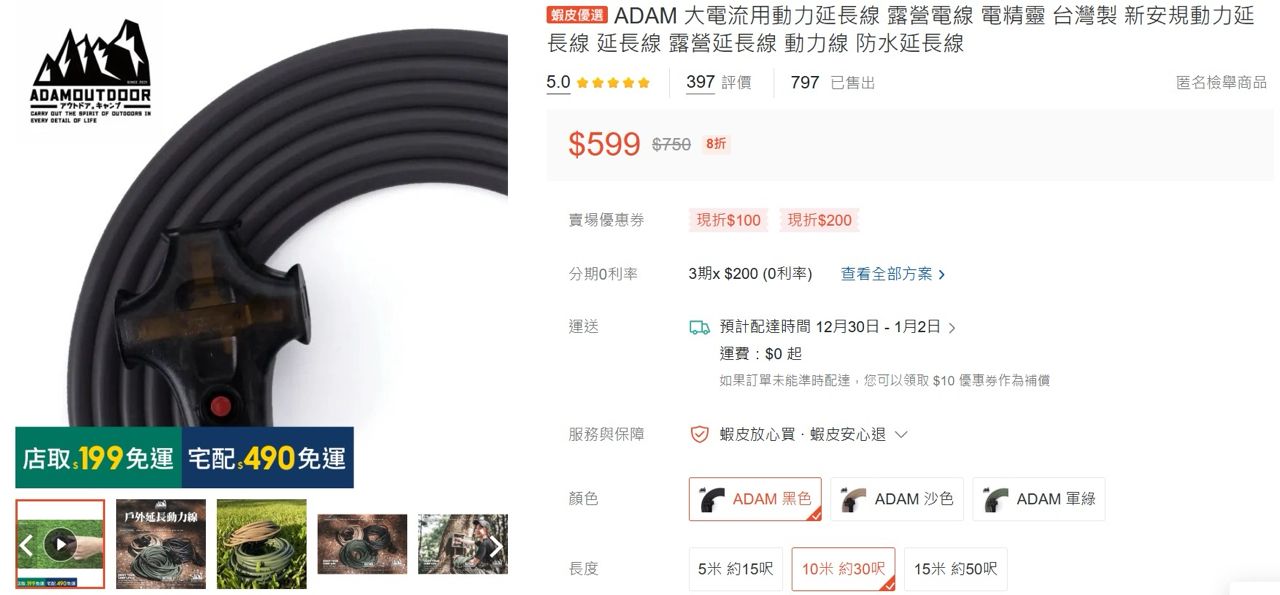Show previous product thumbnails with left arrow
1280x595 pixels.
click(27, 545)
